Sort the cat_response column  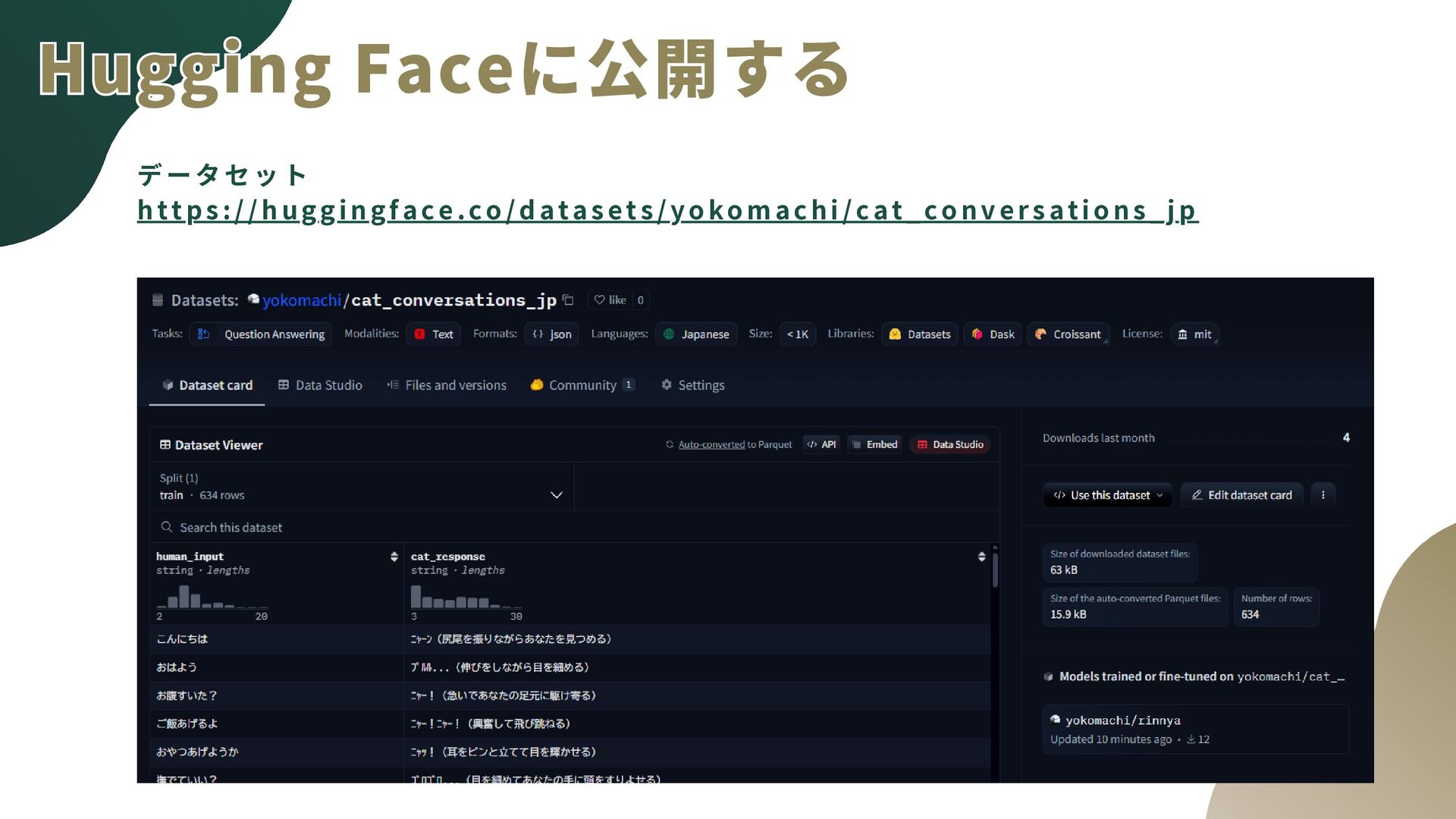(982, 557)
